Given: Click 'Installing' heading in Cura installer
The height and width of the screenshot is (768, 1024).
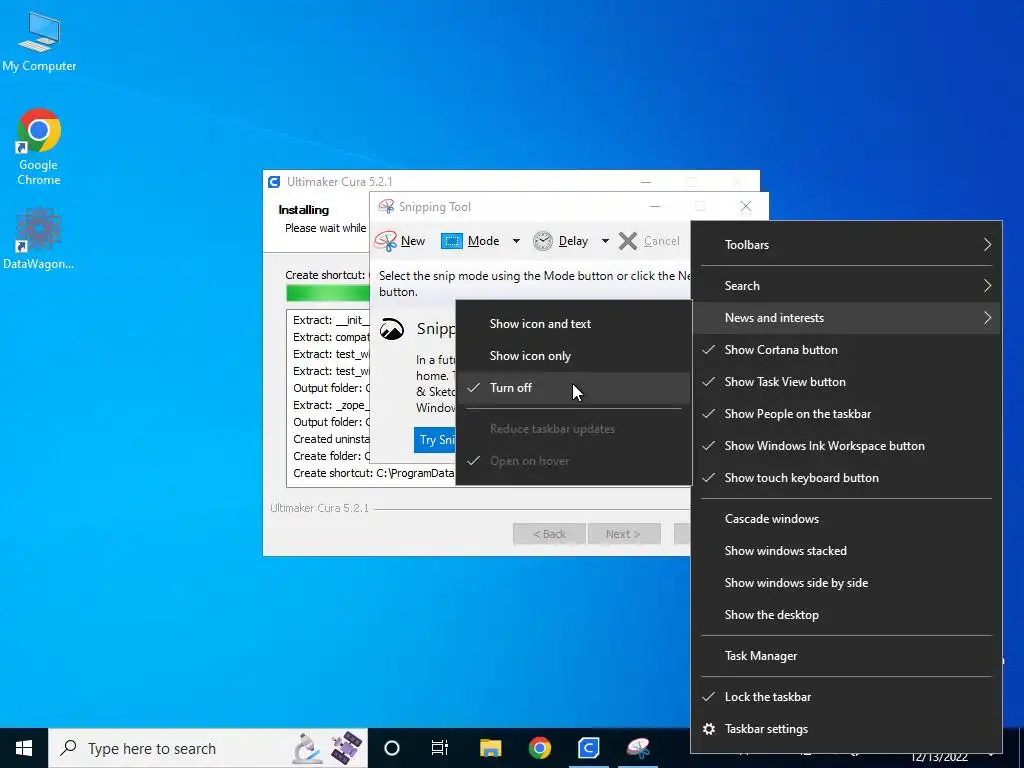Looking at the screenshot, I should click(304, 210).
